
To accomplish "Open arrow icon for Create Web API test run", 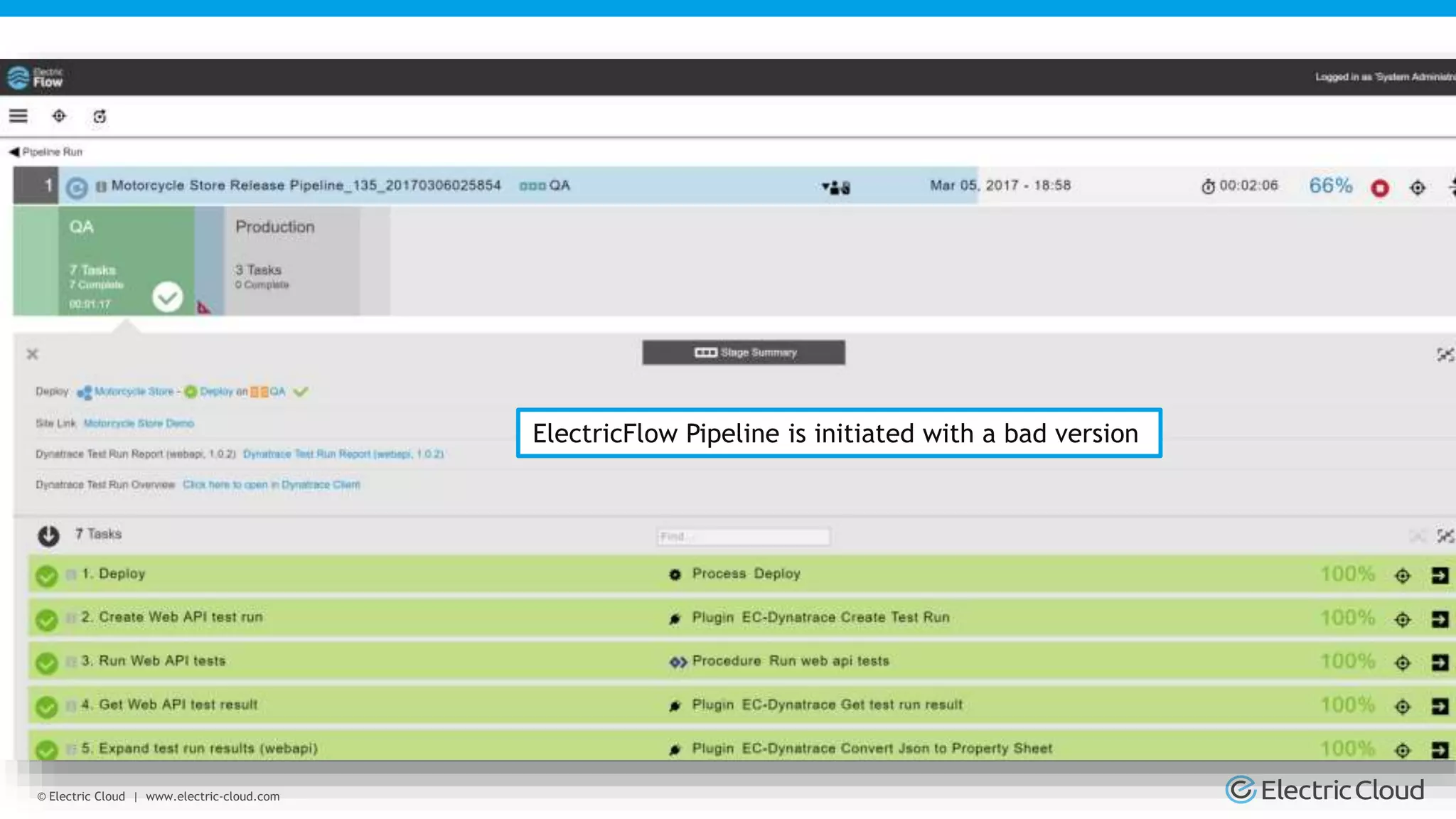I will [x=1440, y=619].
